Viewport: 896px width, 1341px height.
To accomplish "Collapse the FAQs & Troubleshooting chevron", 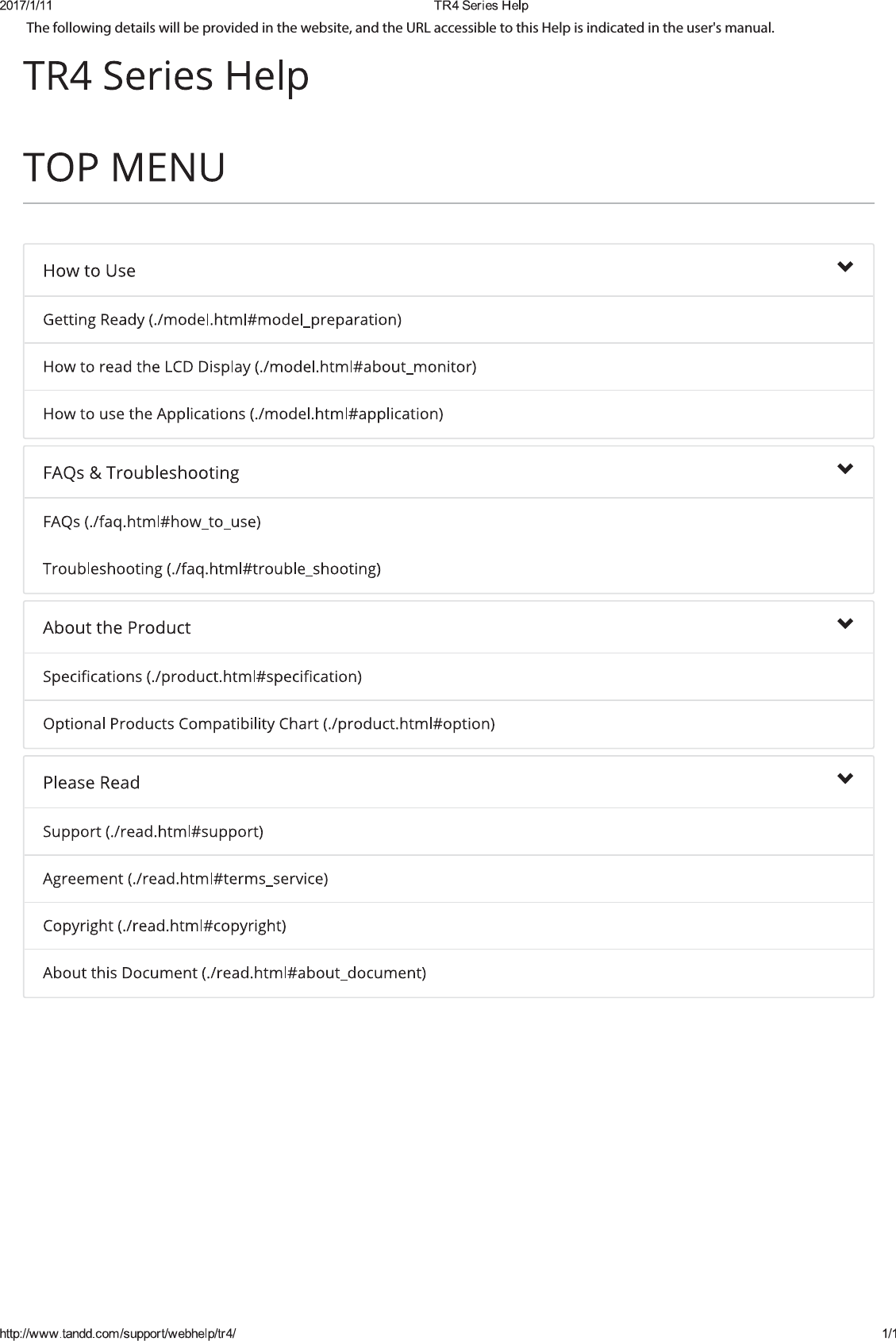I will tap(845, 469).
